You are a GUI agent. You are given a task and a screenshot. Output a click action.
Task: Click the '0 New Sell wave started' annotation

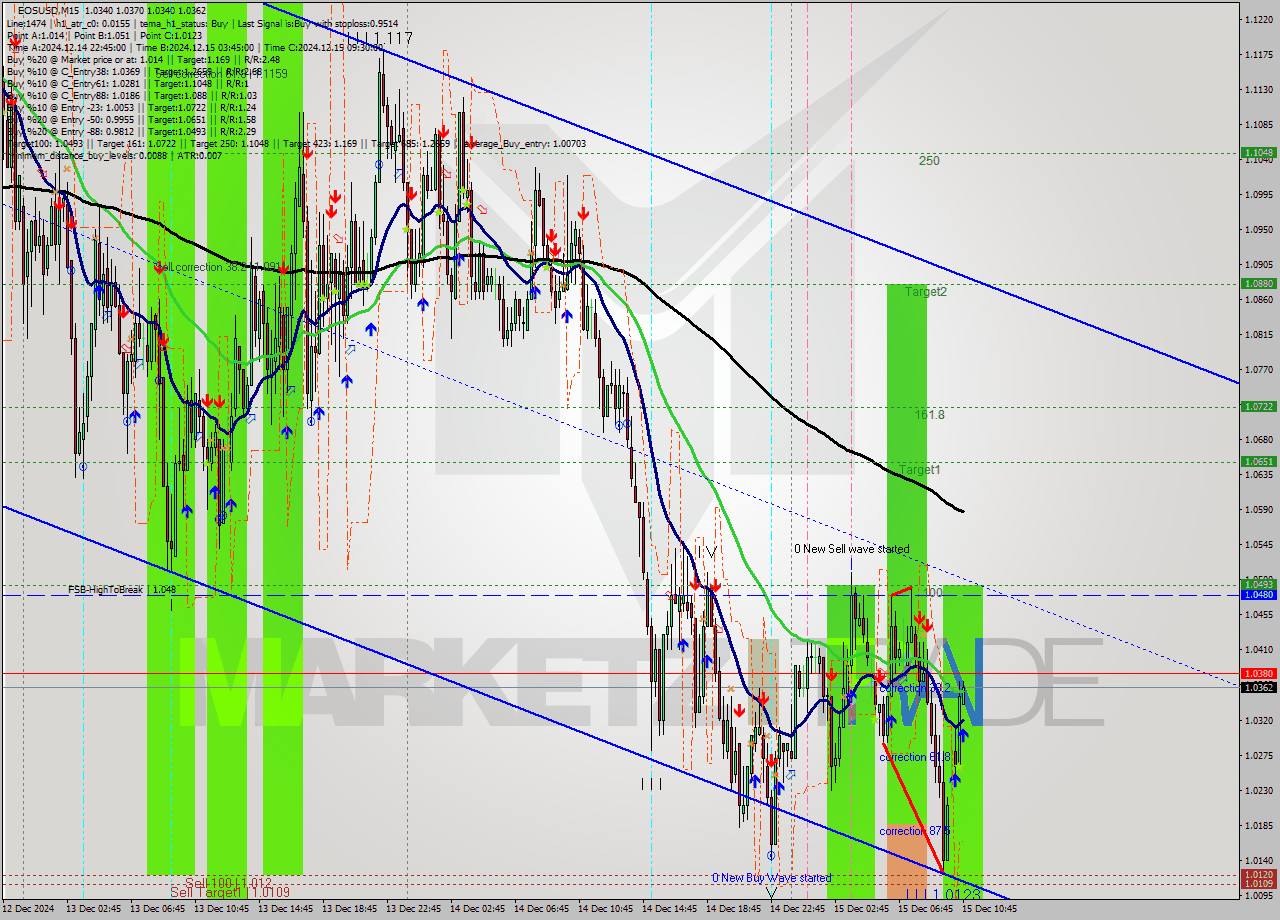[x=852, y=549]
